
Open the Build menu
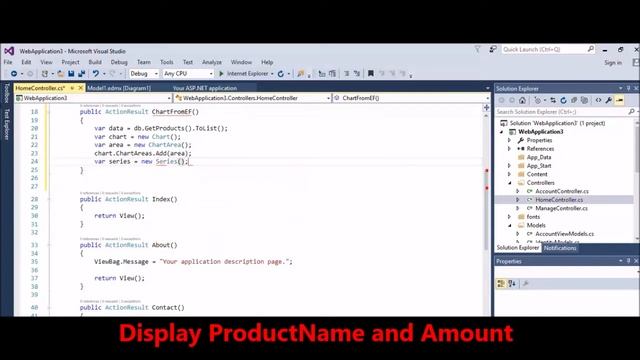(95, 62)
